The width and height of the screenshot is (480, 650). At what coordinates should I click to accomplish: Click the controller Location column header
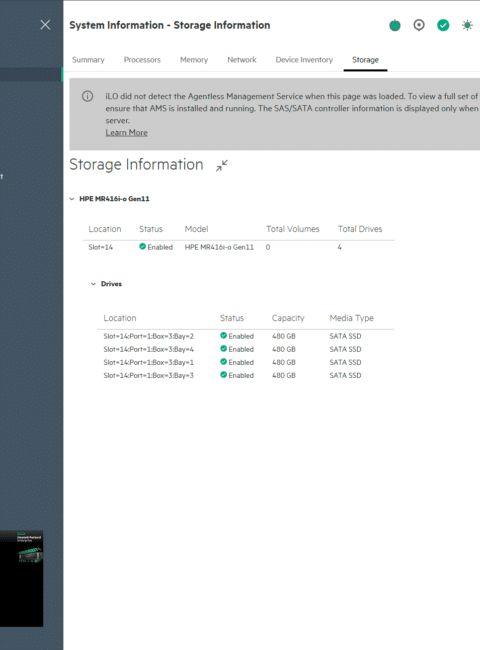pos(105,229)
